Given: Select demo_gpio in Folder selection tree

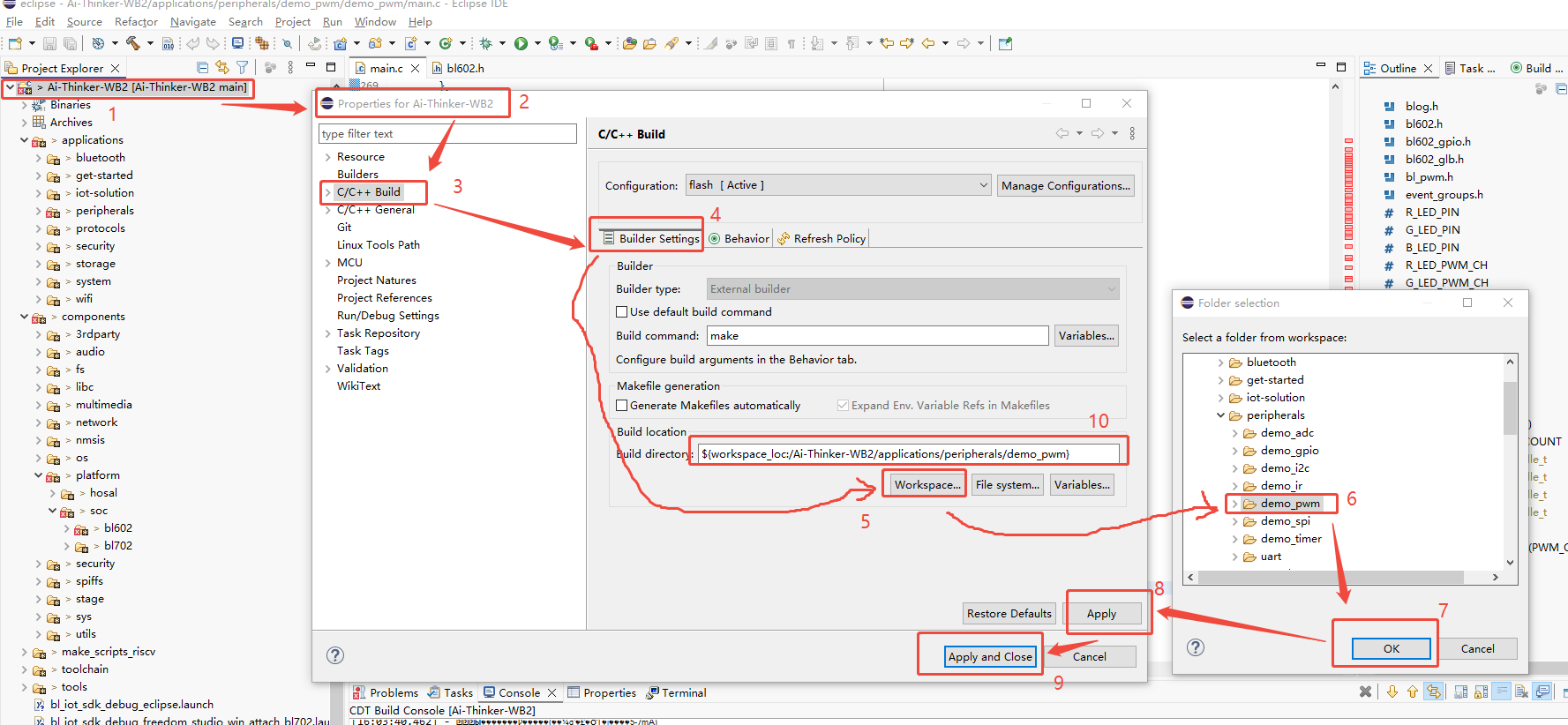Looking at the screenshot, I should point(1289,451).
